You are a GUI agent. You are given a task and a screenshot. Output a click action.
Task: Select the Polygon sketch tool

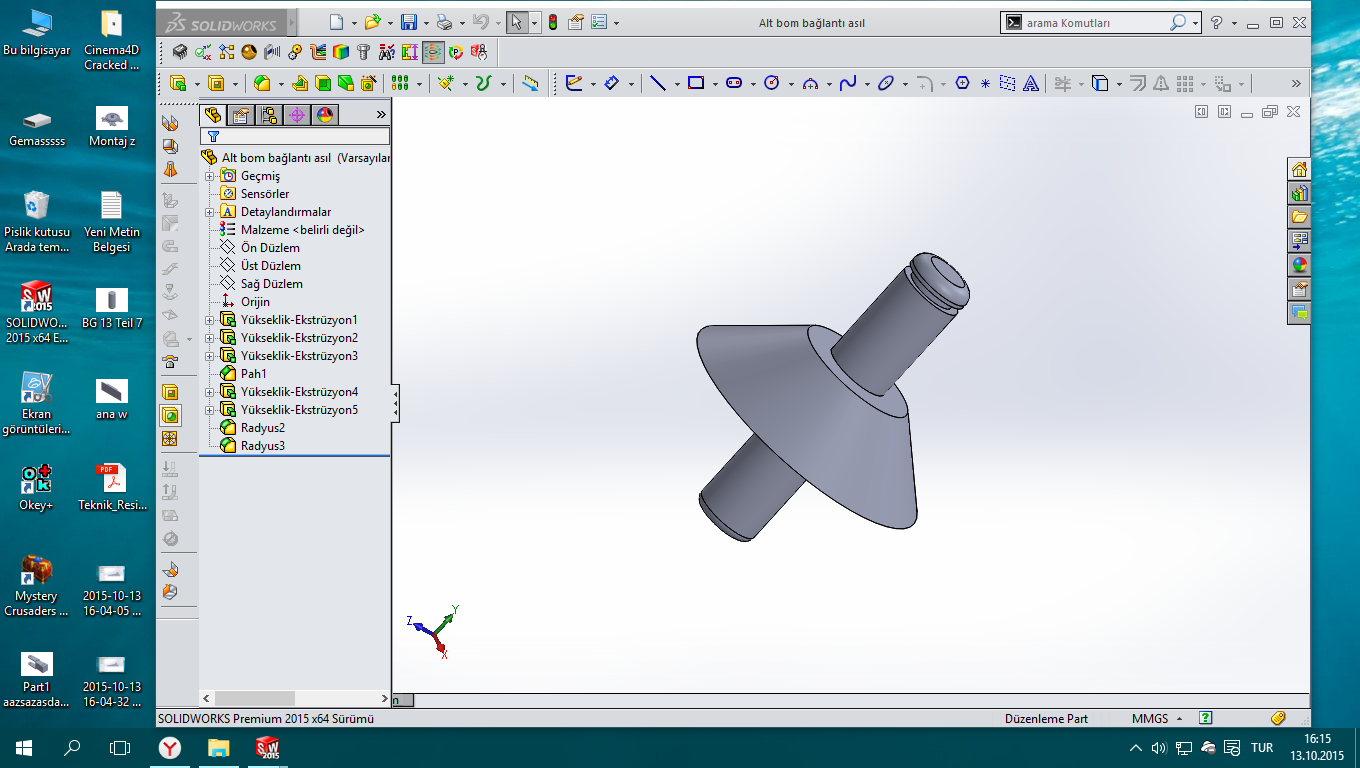pos(962,84)
